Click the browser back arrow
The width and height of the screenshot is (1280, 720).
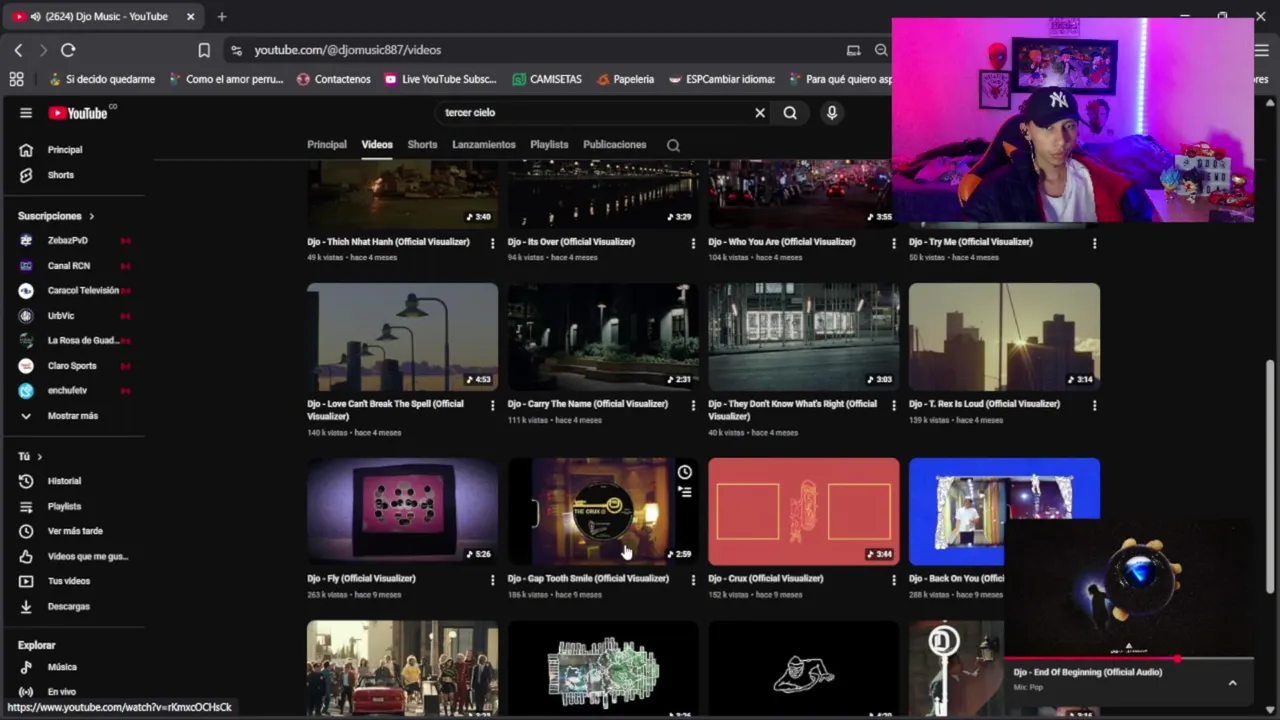pos(18,50)
